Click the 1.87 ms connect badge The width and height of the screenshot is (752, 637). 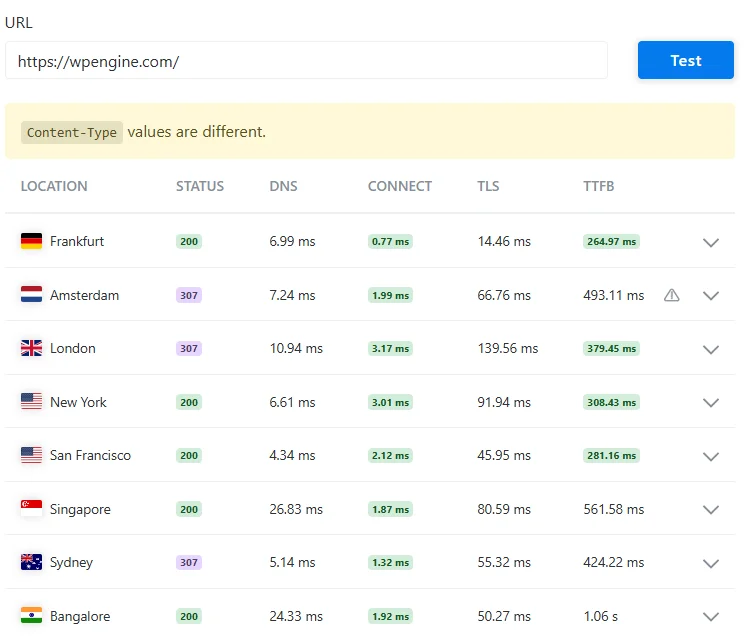tap(390, 509)
